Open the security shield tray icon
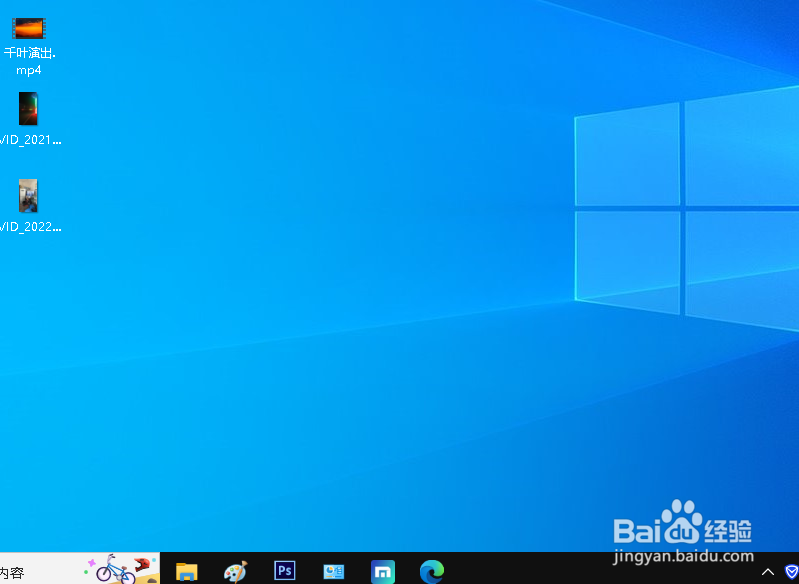The image size is (799, 584). [792, 572]
